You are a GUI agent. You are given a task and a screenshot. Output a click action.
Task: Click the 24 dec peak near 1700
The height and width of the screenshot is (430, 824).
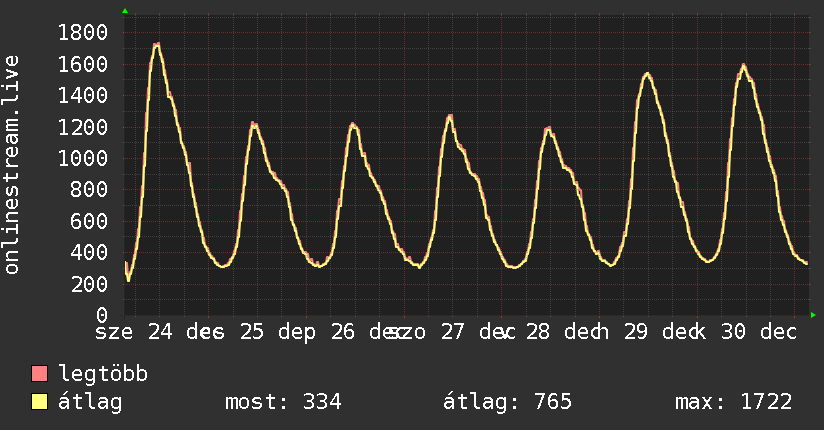pos(156,45)
